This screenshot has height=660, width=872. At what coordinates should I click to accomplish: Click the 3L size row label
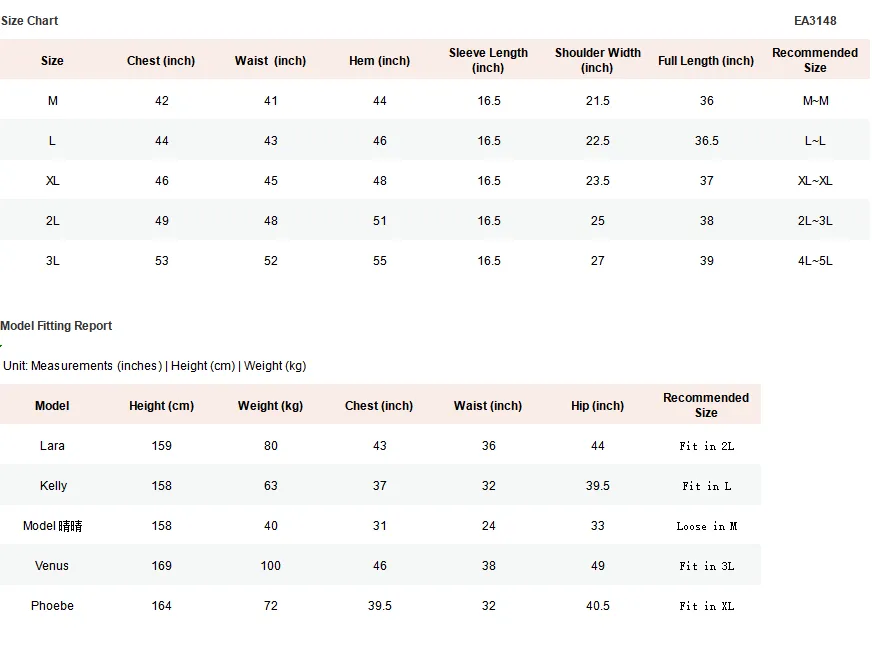pyautogui.click(x=52, y=261)
